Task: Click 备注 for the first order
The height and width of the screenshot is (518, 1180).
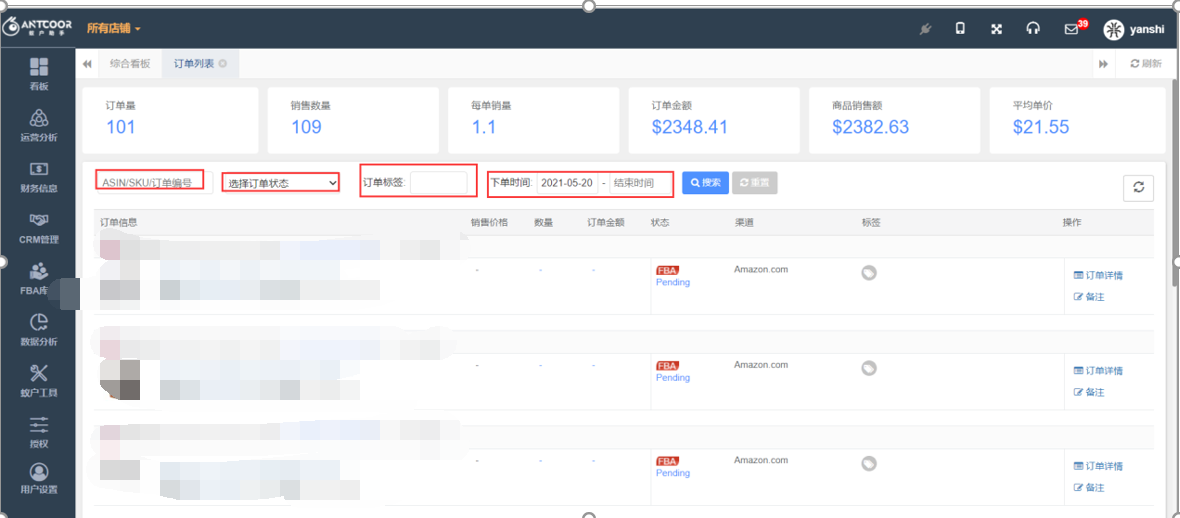Action: (1089, 297)
